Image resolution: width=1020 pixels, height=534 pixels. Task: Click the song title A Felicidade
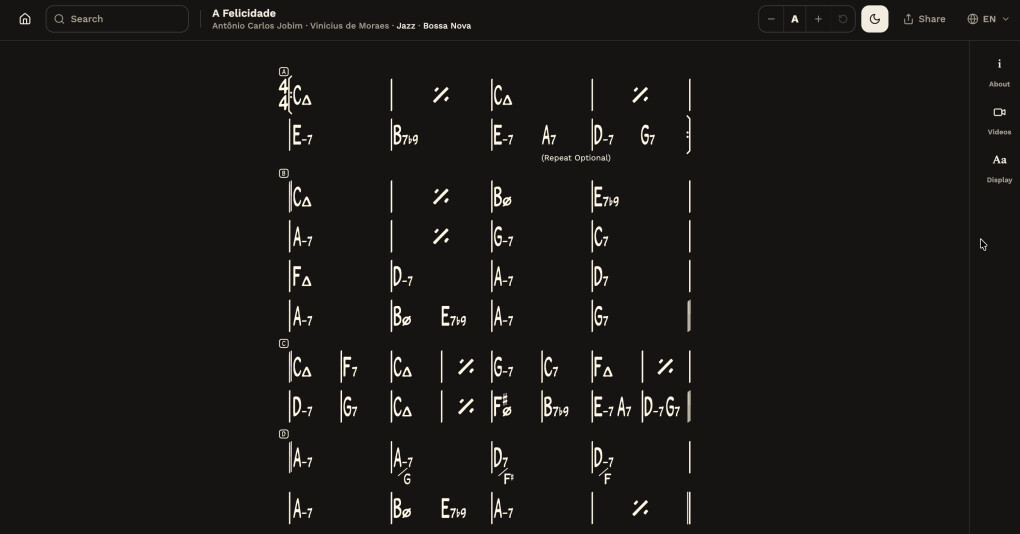click(244, 13)
